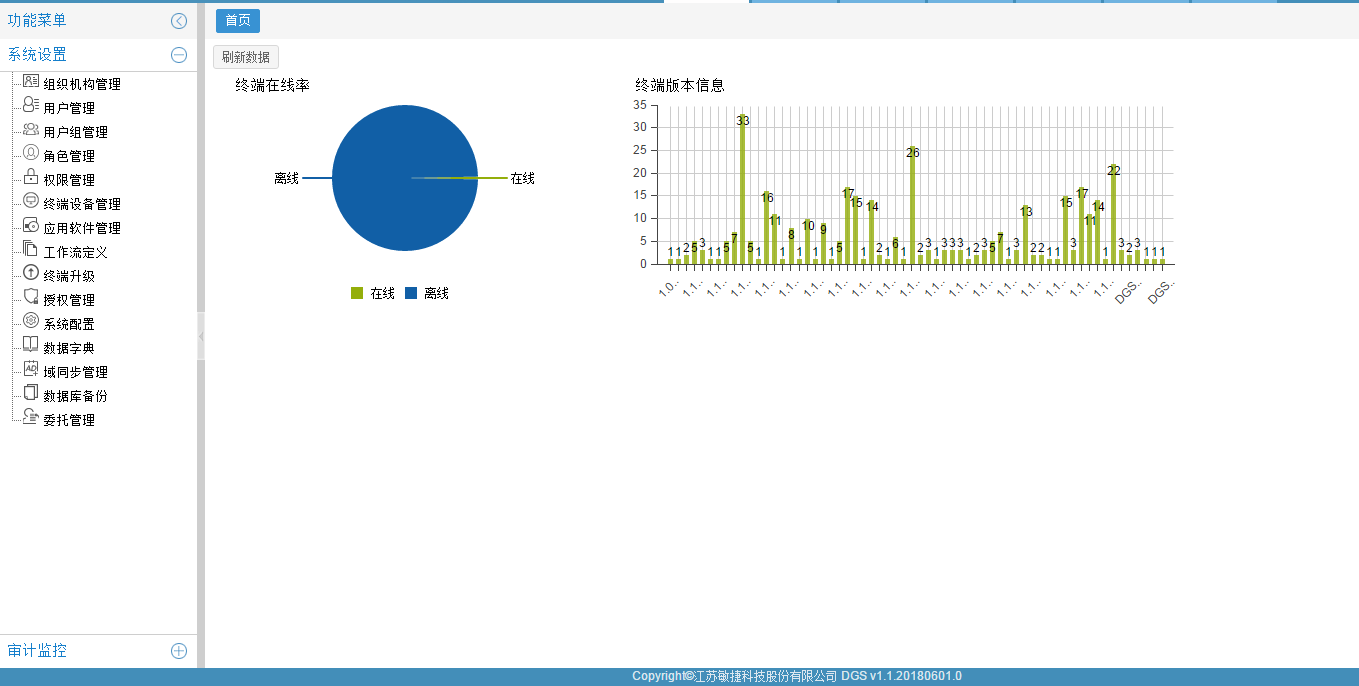Open 数据字典 from the sidebar
The height and width of the screenshot is (686, 1359).
[x=69, y=348]
